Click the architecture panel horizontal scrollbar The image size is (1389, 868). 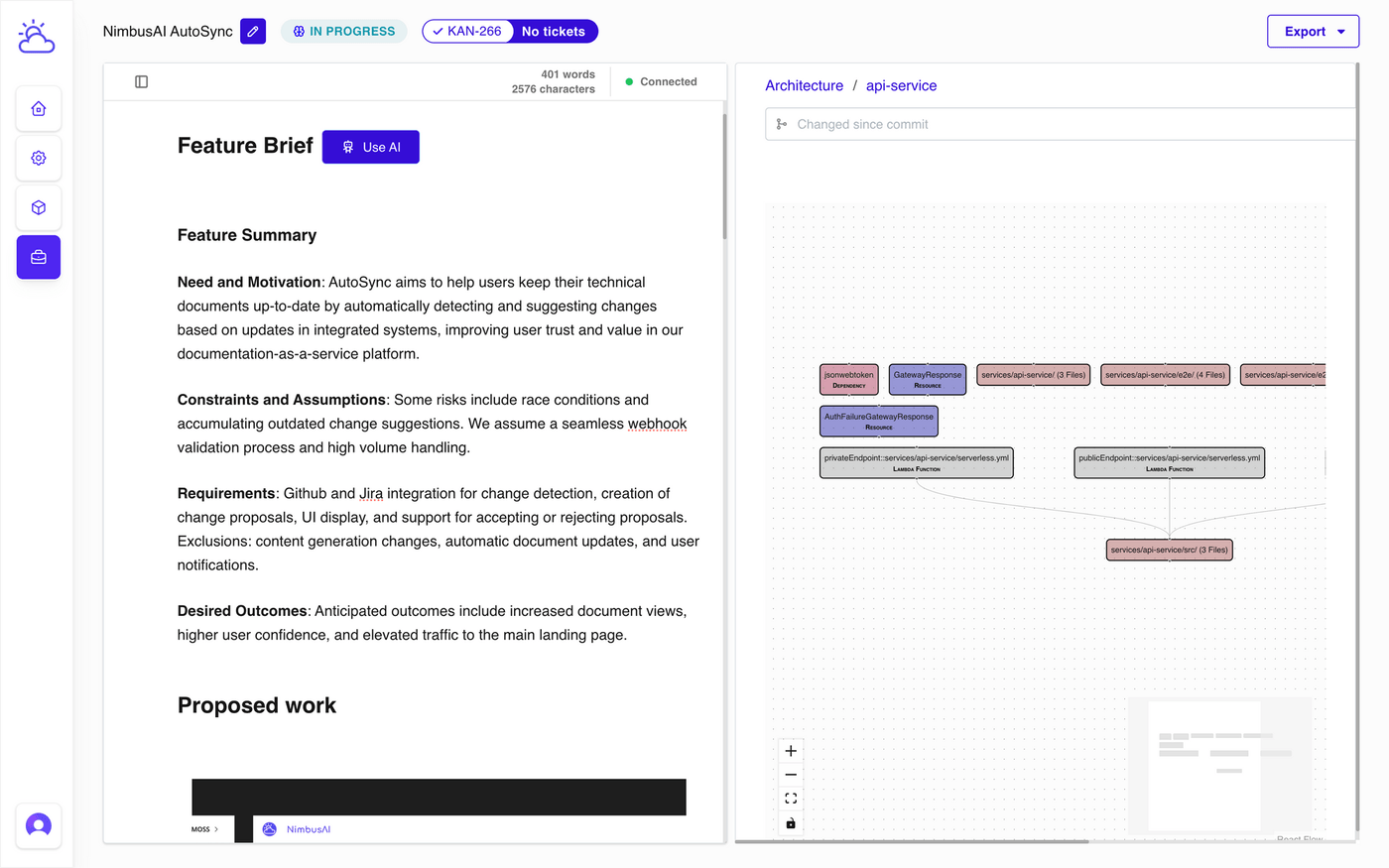[912, 841]
